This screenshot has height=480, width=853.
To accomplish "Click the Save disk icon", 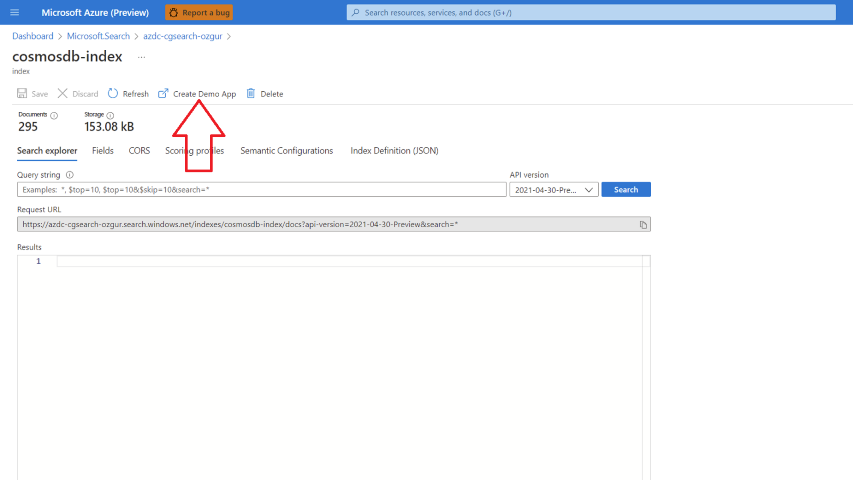I will point(22,93).
